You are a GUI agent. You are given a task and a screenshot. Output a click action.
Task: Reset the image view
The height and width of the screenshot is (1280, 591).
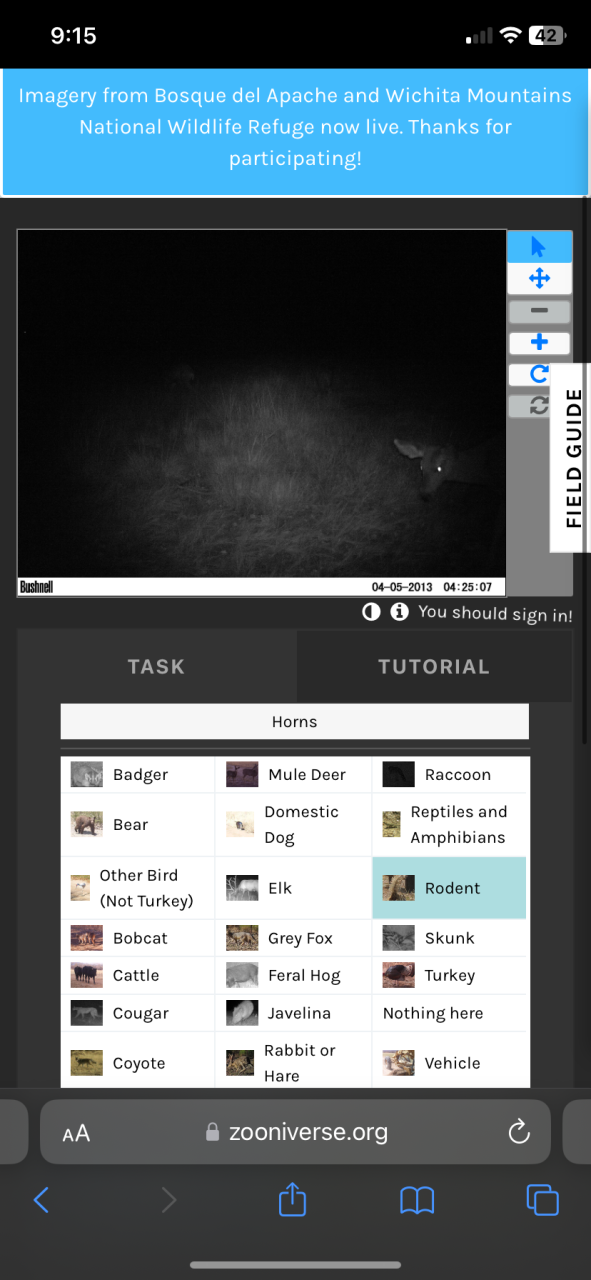(539, 405)
